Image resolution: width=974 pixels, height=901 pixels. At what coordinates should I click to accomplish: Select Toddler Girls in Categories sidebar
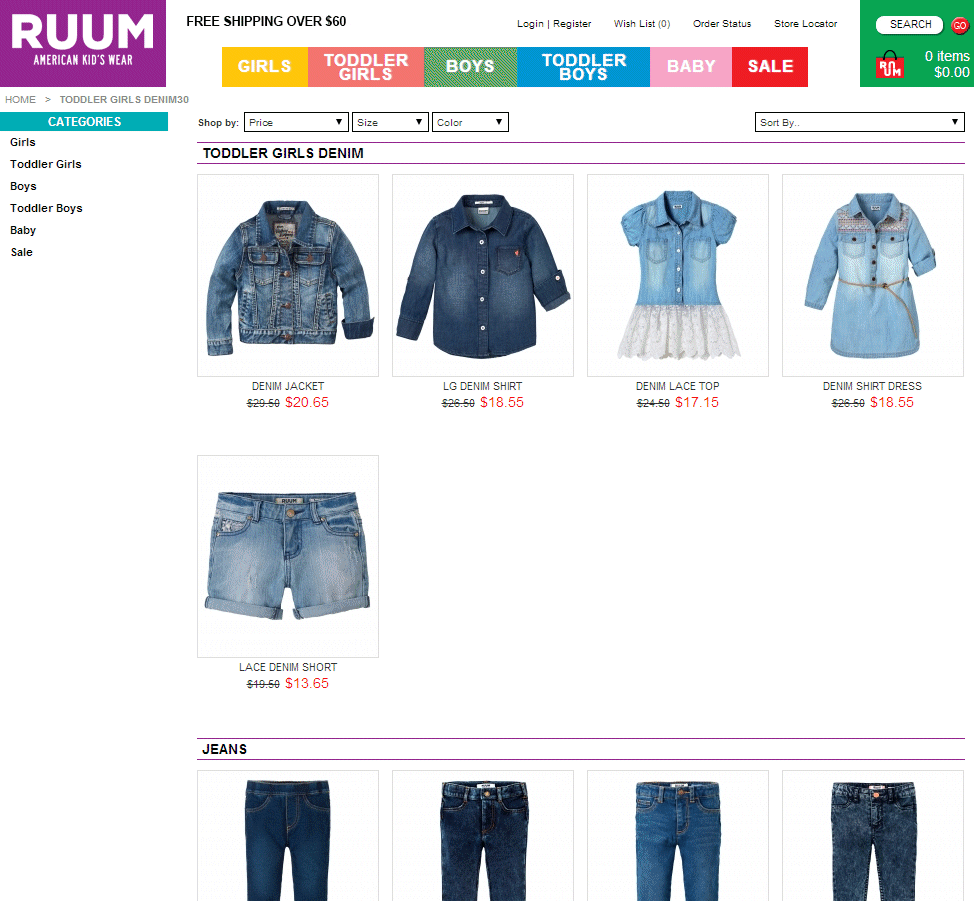(45, 164)
